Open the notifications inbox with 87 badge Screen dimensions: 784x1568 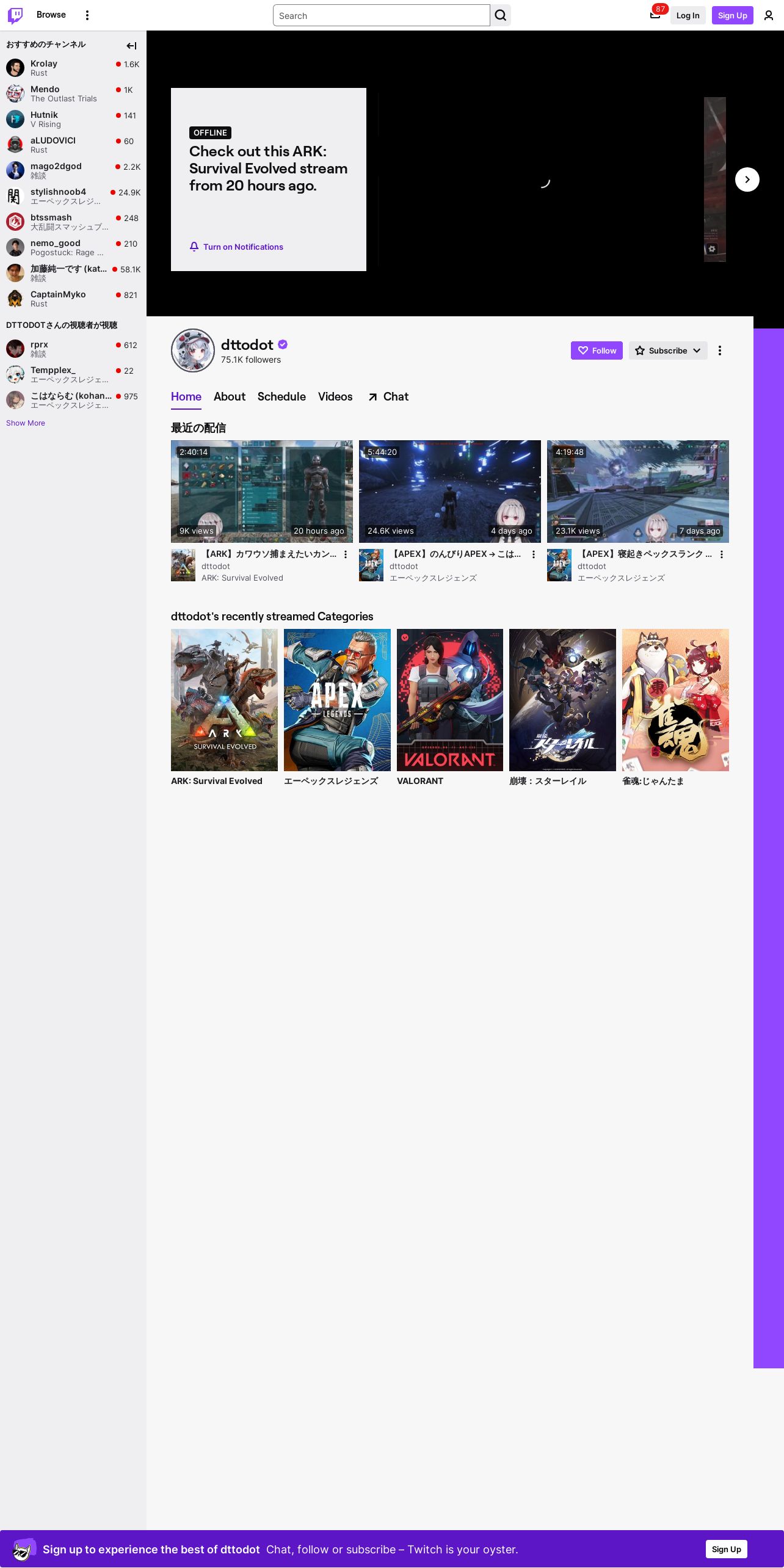655,15
